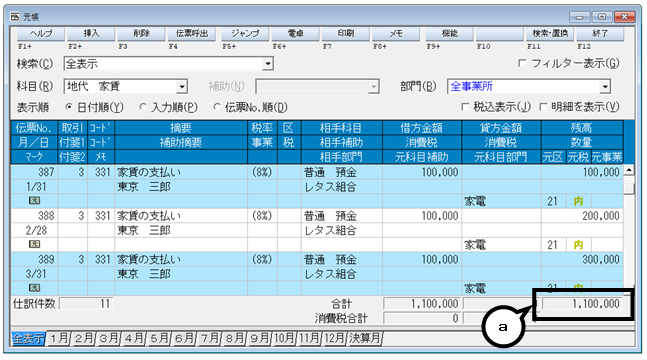
Task: Click the 残高 column header
Action: pos(582,128)
